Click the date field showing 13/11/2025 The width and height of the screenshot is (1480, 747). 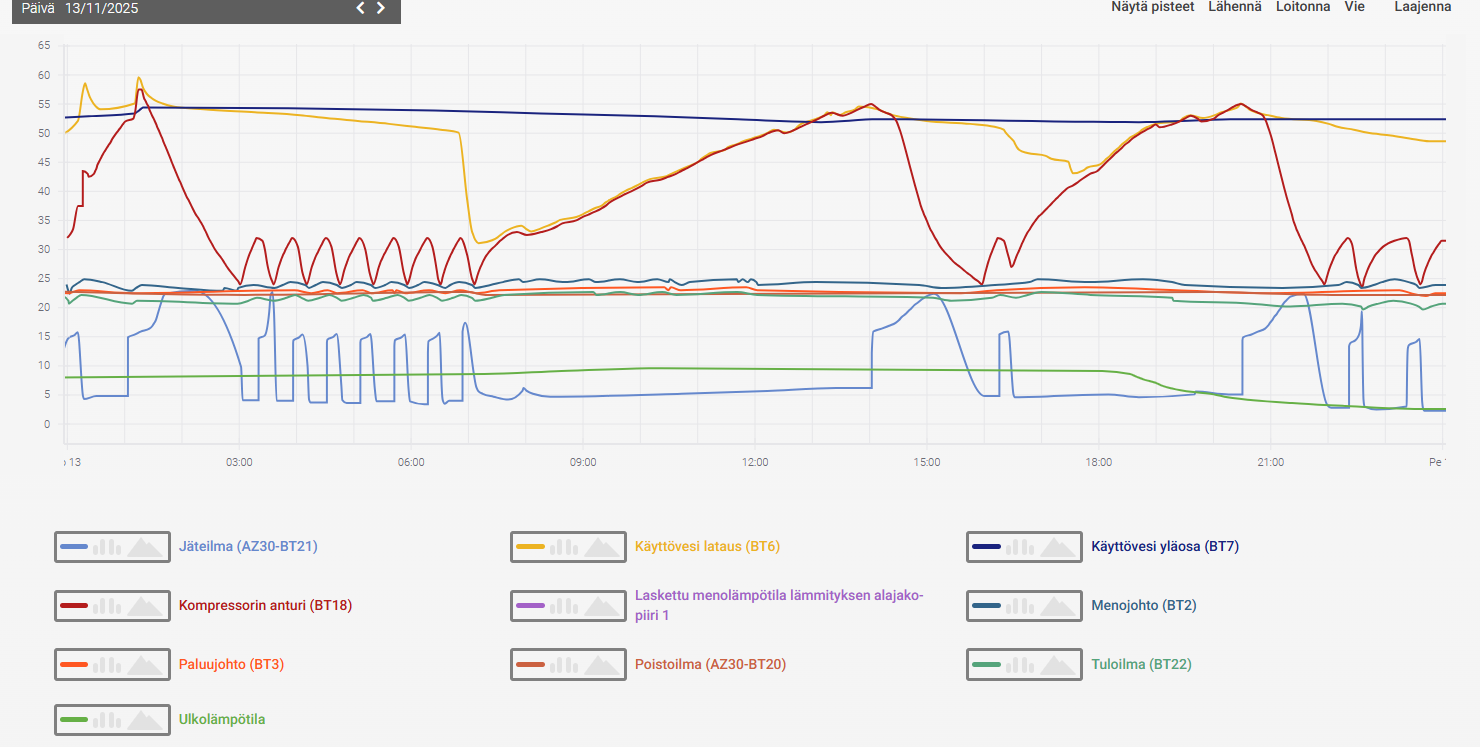[102, 8]
